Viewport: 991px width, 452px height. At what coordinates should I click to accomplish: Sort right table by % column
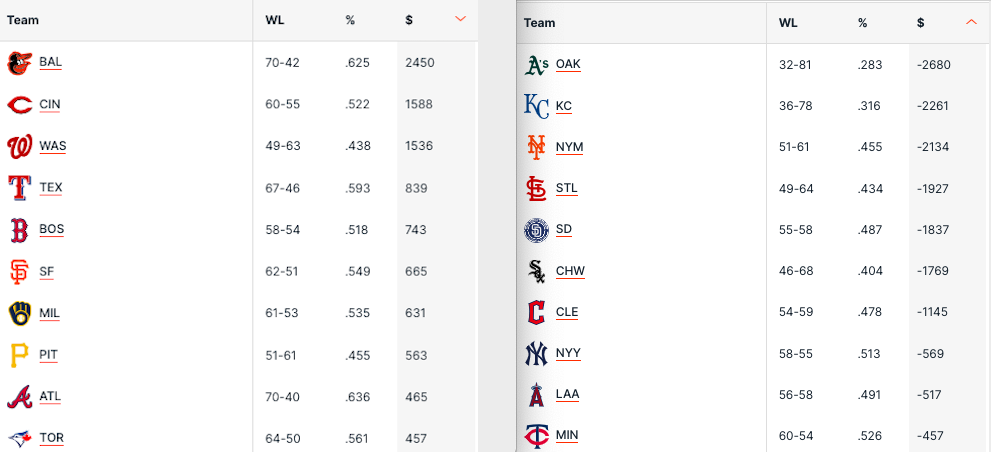[x=862, y=23]
